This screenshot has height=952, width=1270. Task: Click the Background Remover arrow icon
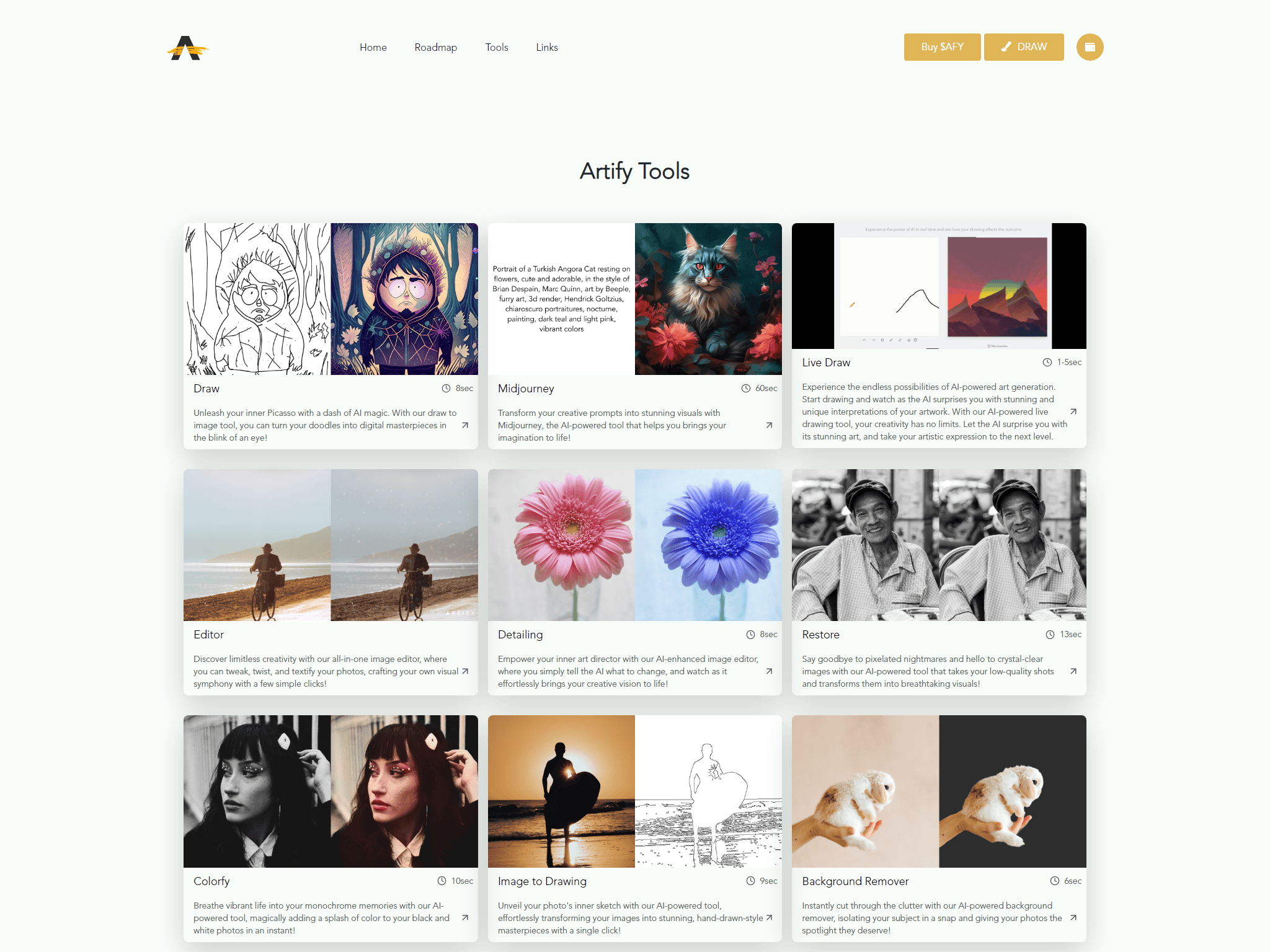(1073, 918)
